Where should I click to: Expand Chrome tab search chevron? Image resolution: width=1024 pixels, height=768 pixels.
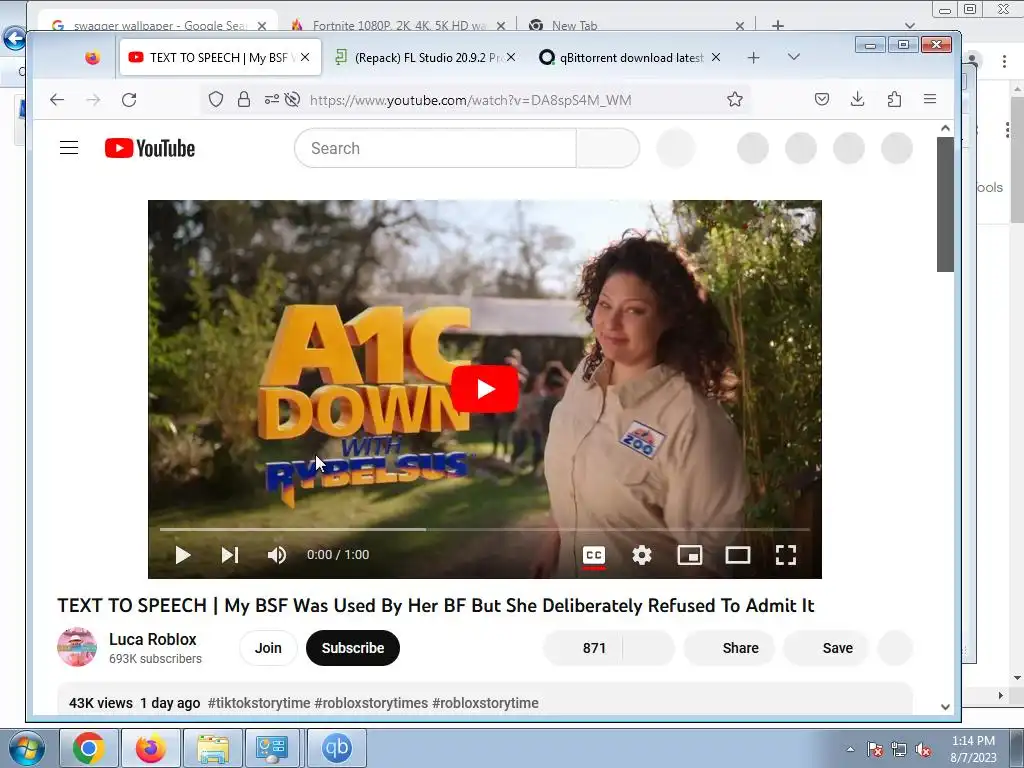pyautogui.click(x=910, y=25)
